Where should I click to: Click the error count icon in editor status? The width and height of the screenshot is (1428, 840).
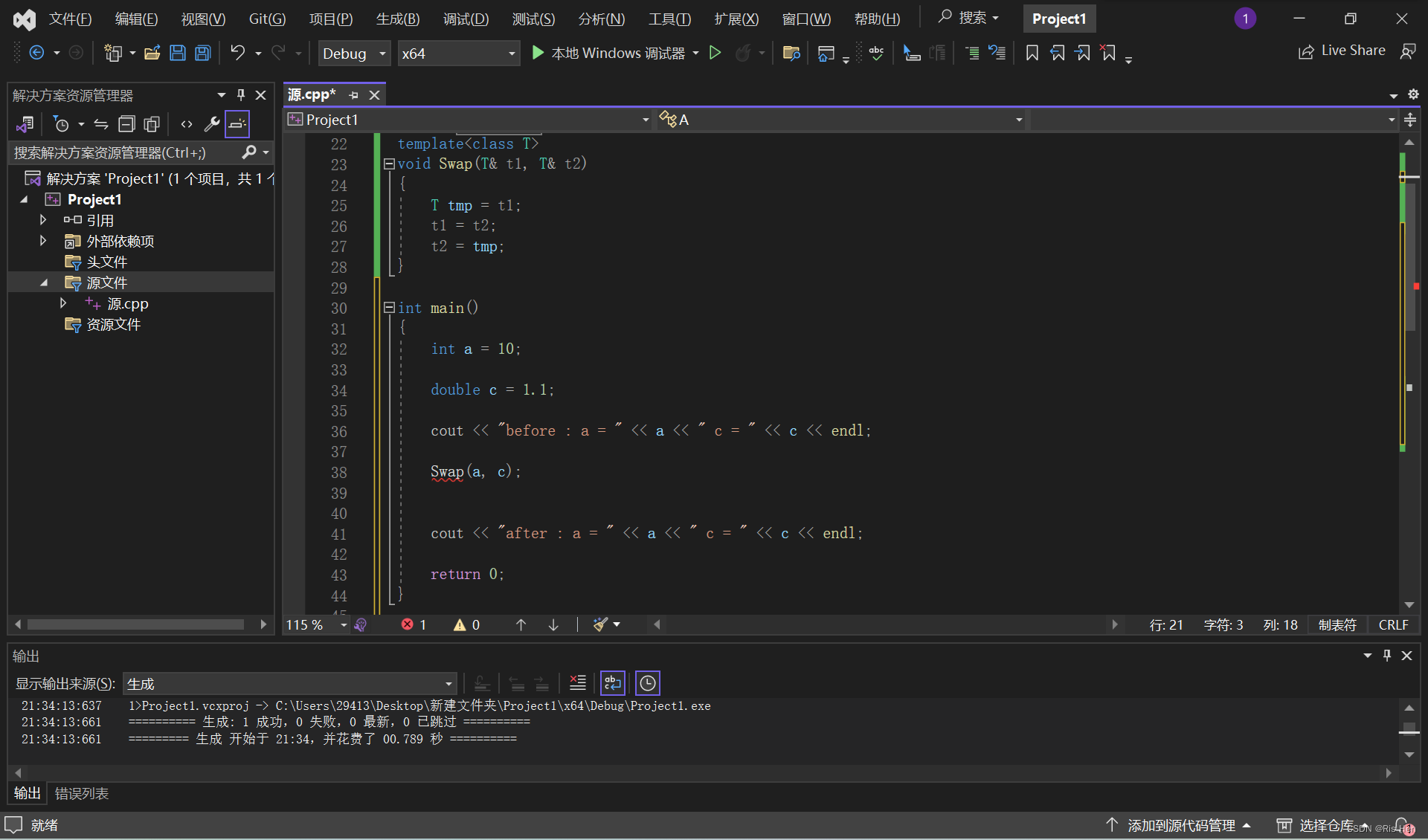click(408, 624)
